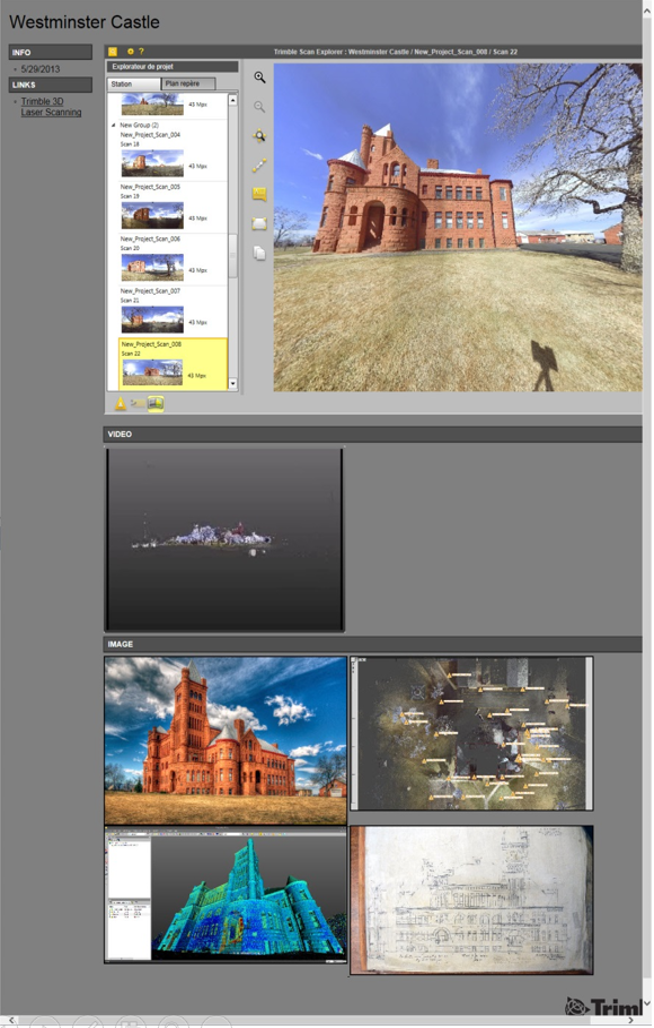Collapse the New Group (2) tree node
The width and height of the screenshot is (654, 1028).
pos(113,125)
